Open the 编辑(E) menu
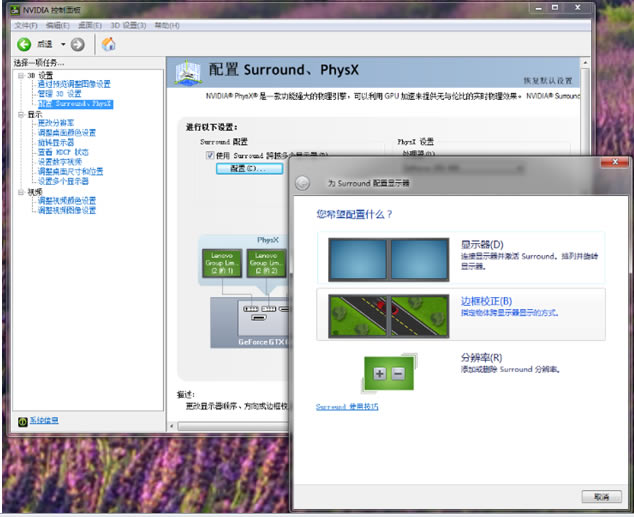 pyautogui.click(x=57, y=25)
